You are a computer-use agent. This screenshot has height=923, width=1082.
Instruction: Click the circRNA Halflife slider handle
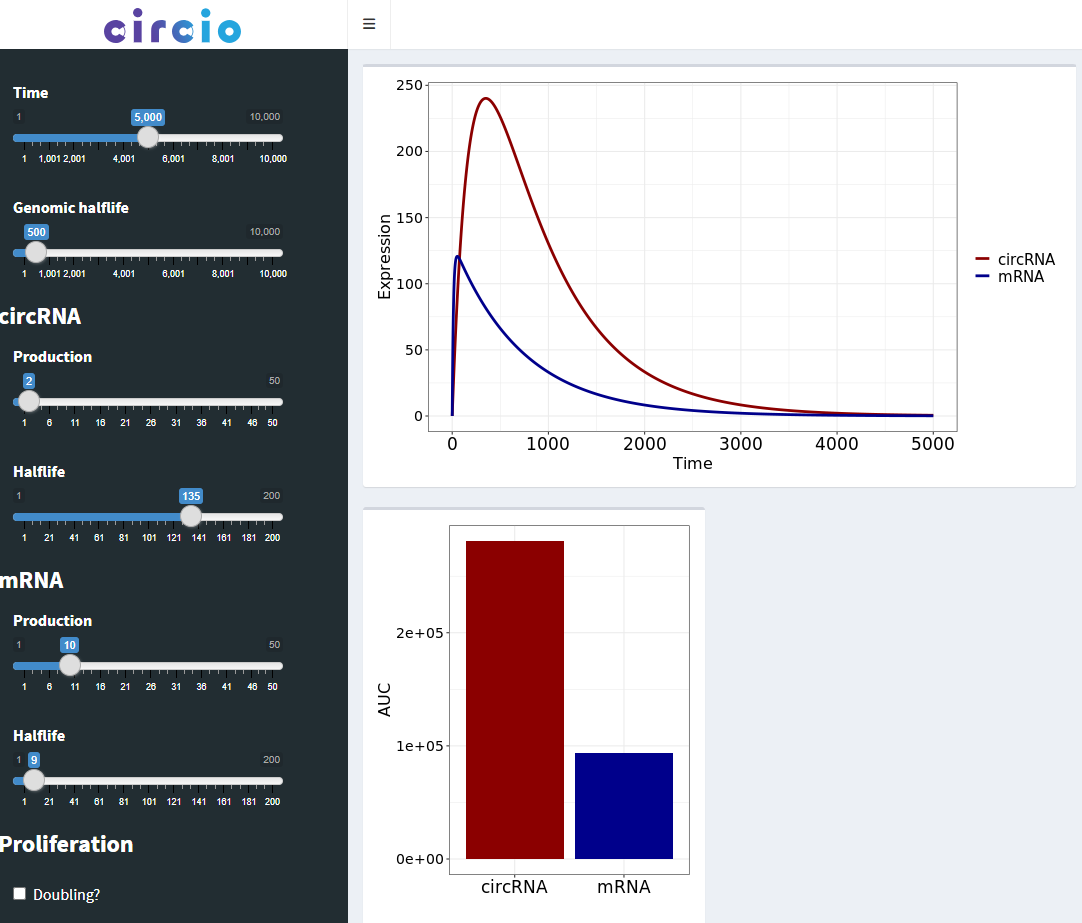191,517
